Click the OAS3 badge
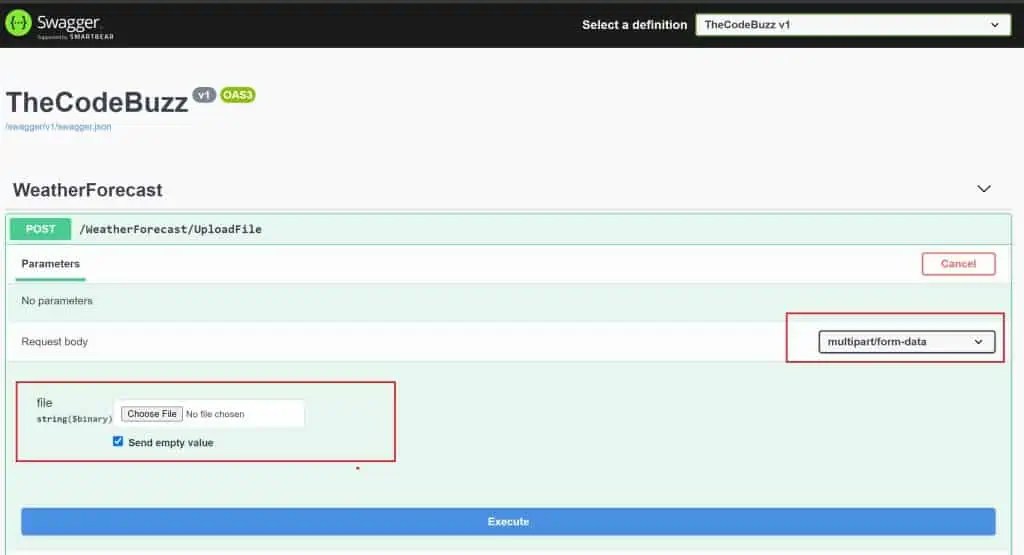1024x555 pixels. (x=238, y=95)
